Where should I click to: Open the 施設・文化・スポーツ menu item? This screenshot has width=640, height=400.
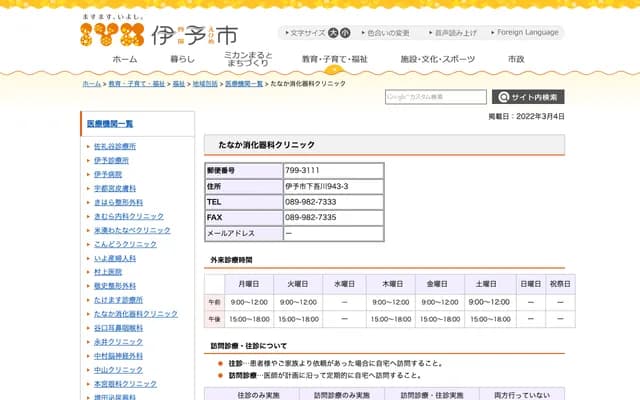coord(438,59)
